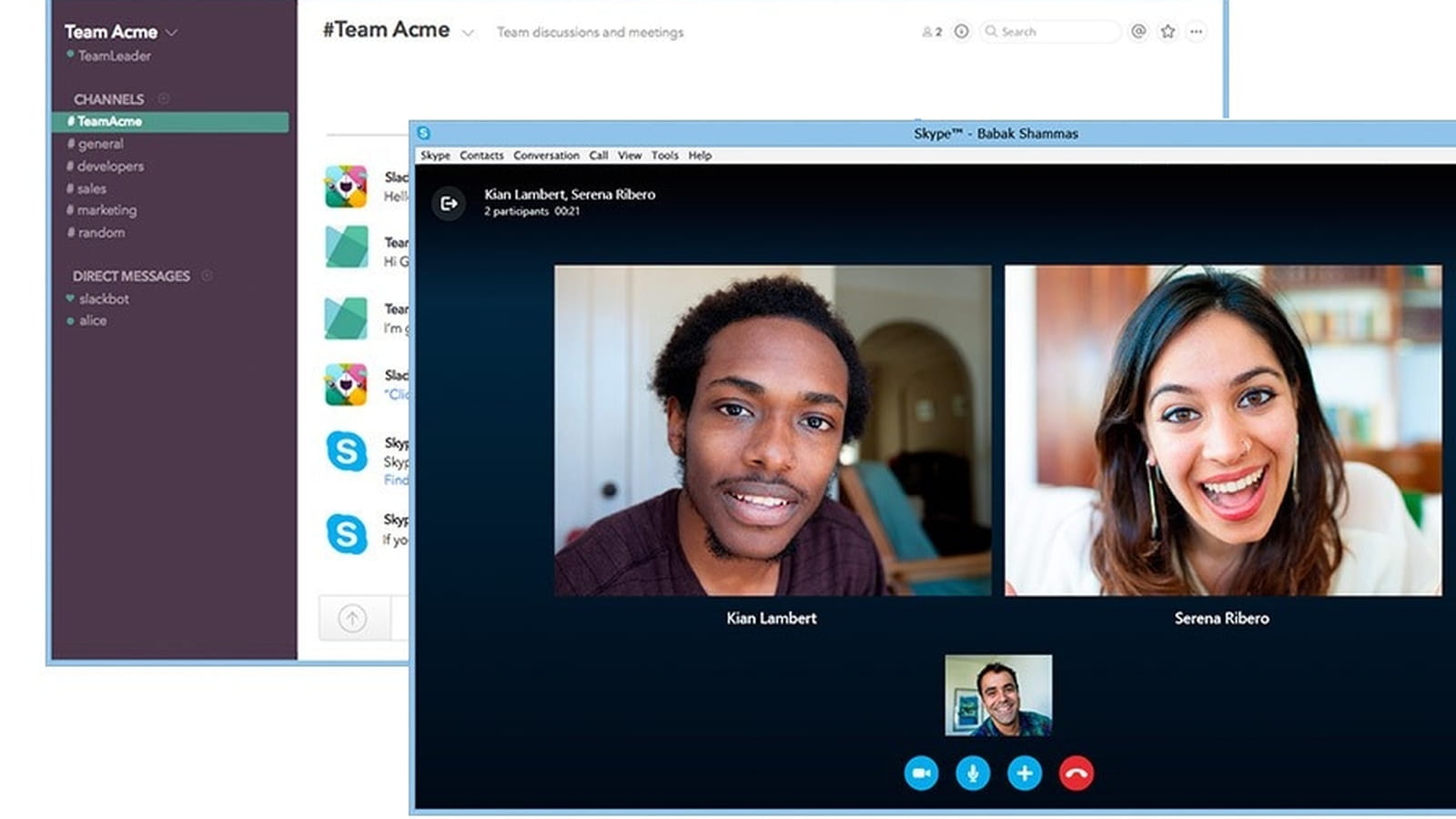The image size is (1456, 819).
Task: Open the #sales channel in Slack
Action: coord(86,188)
